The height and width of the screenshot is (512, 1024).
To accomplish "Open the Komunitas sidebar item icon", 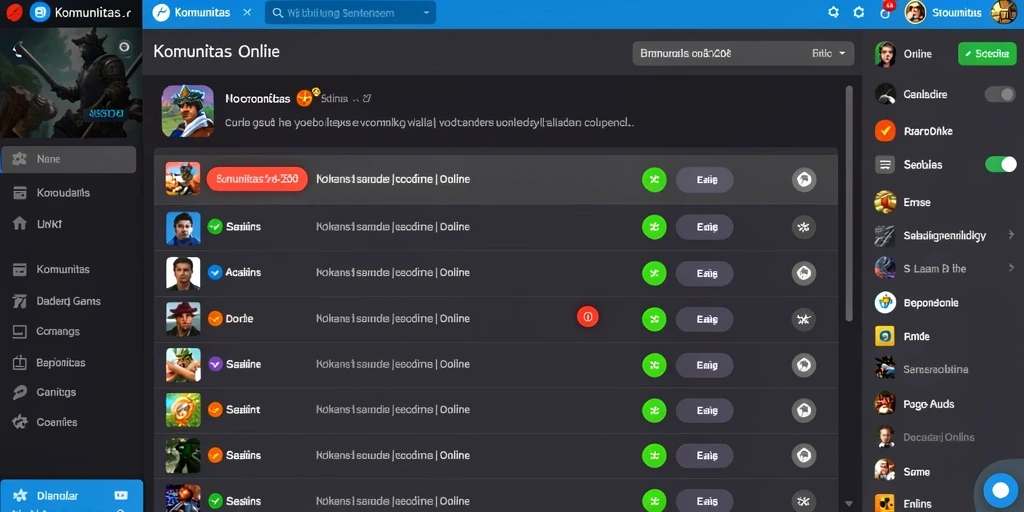I will click(x=20, y=269).
